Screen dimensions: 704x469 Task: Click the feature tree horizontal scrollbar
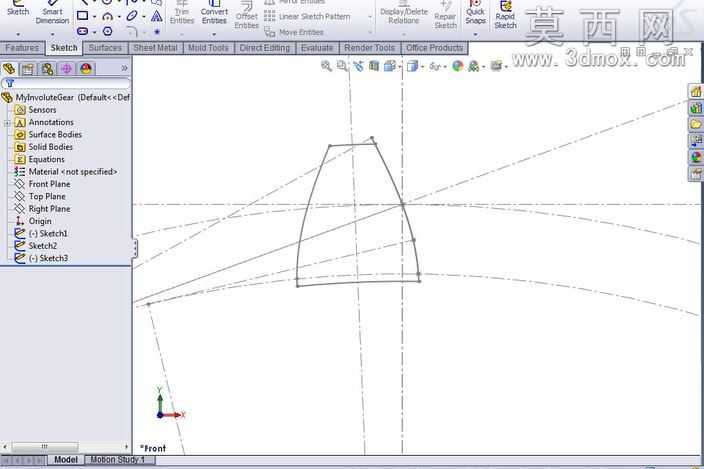tap(66, 447)
